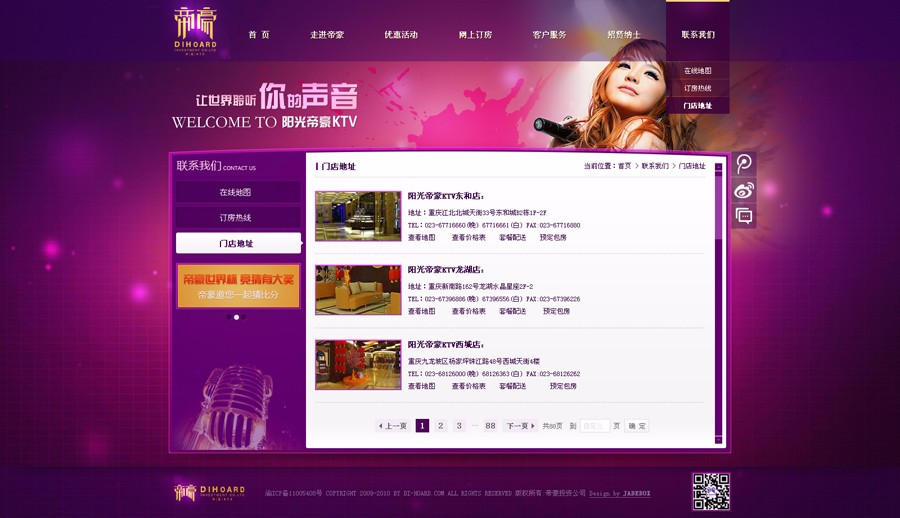Open 西城店 store photo thumbnail
Viewport: 900px width, 518px height.
358,365
